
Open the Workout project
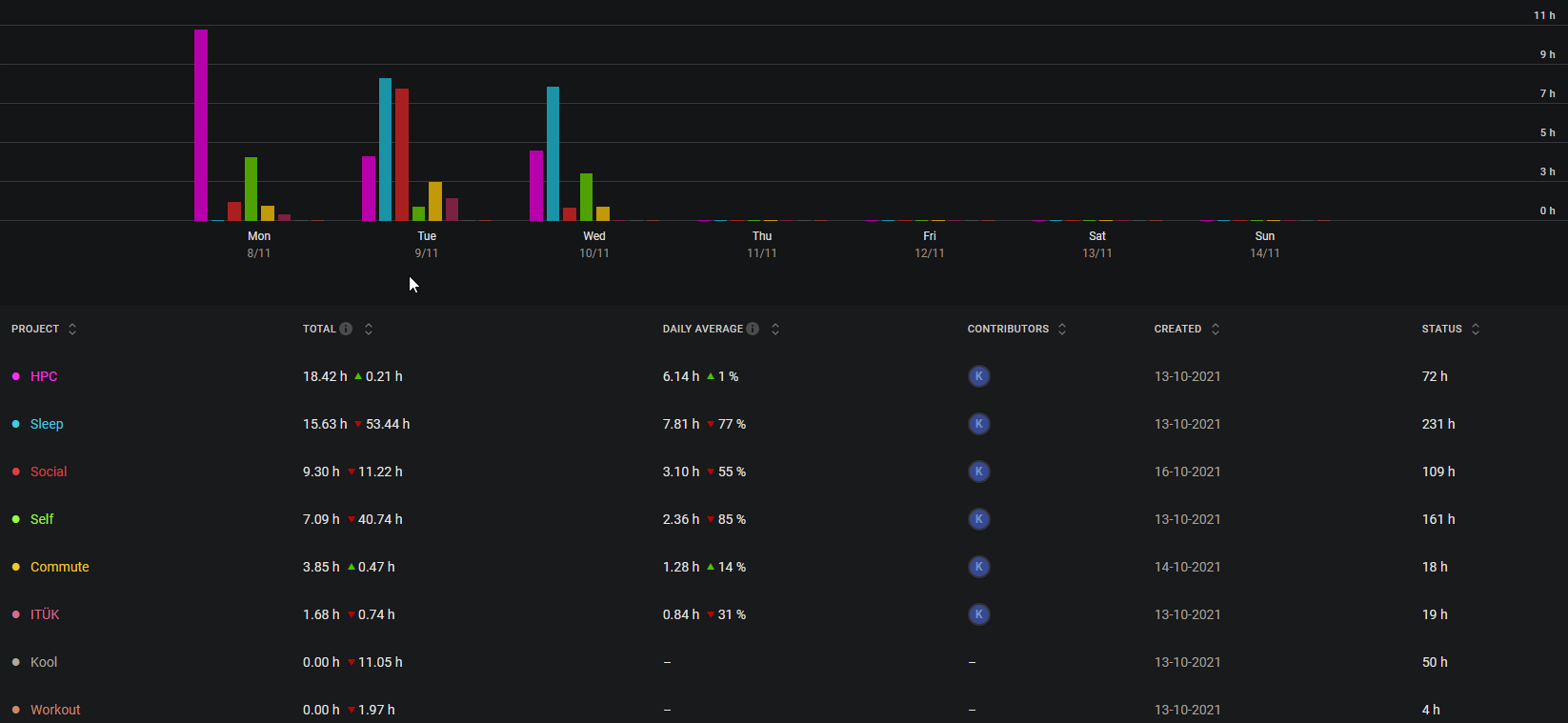(x=55, y=710)
